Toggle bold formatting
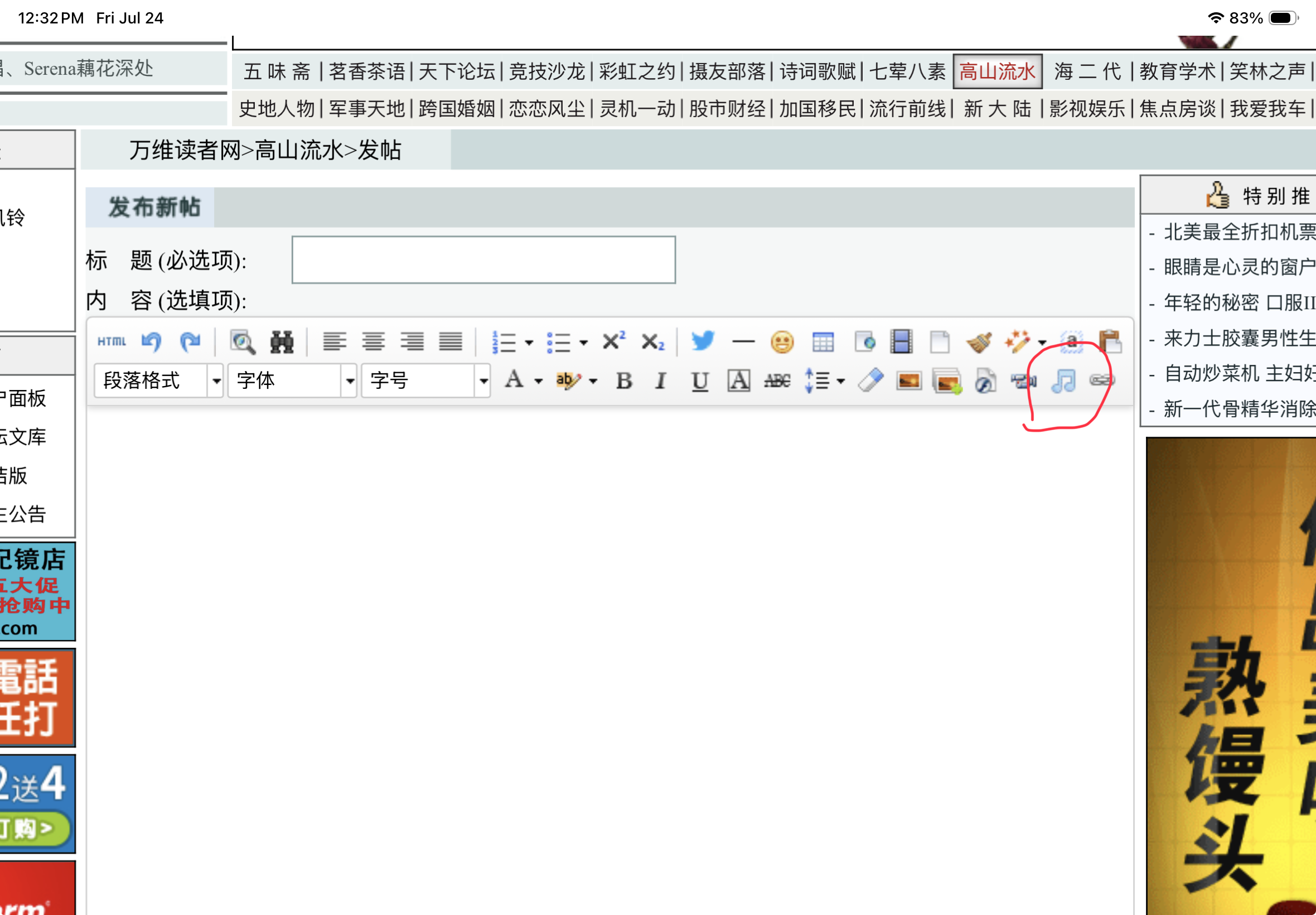 pos(624,381)
